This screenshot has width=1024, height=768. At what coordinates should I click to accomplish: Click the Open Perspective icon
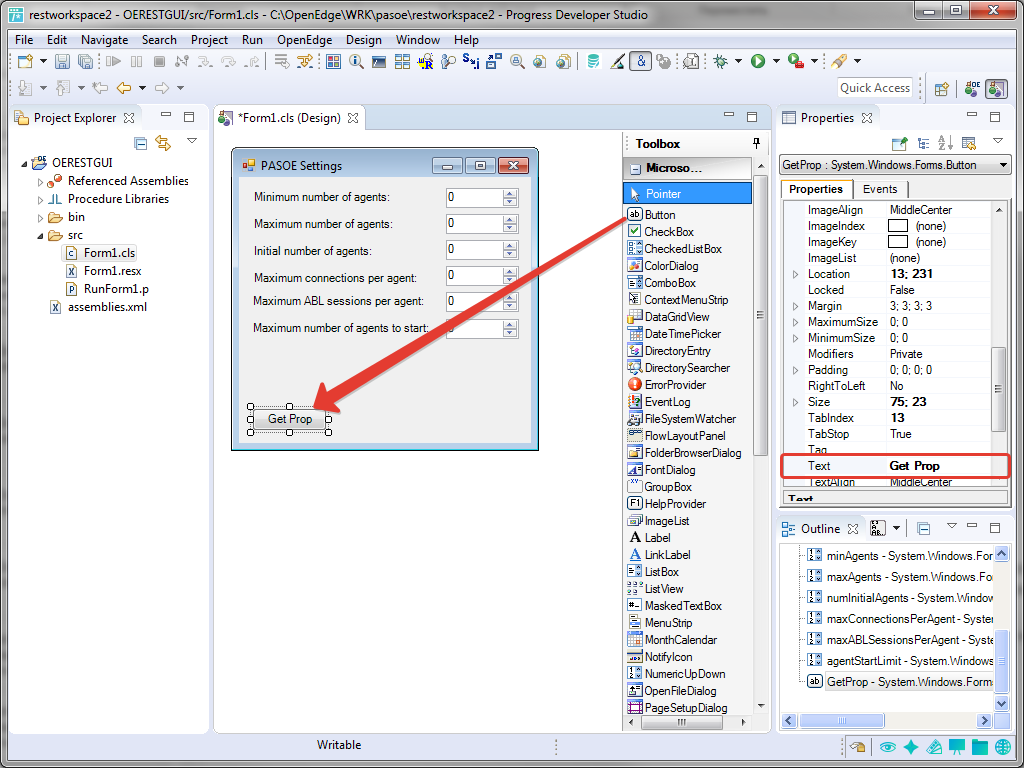click(941, 89)
